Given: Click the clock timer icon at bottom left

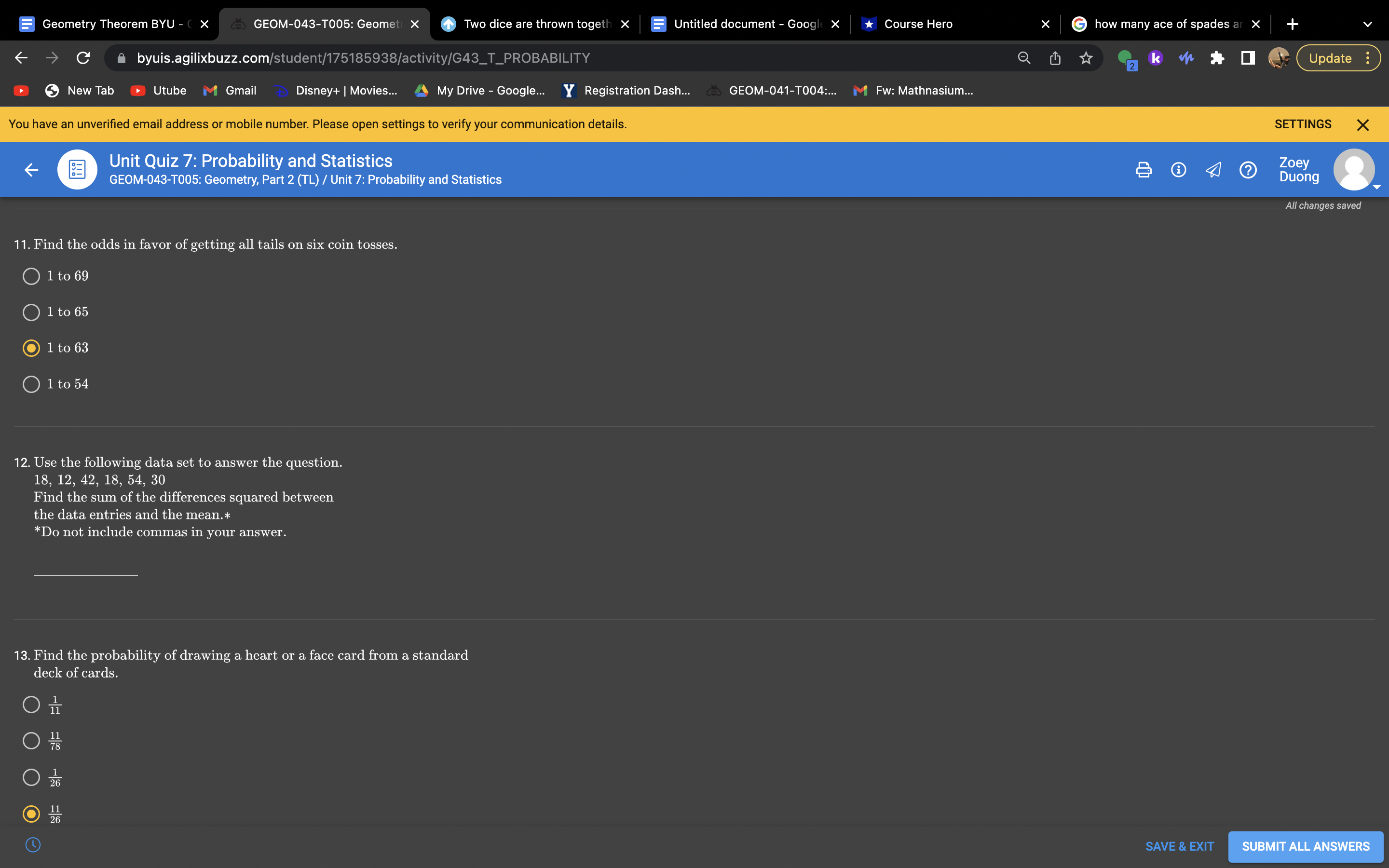Looking at the screenshot, I should (33, 844).
